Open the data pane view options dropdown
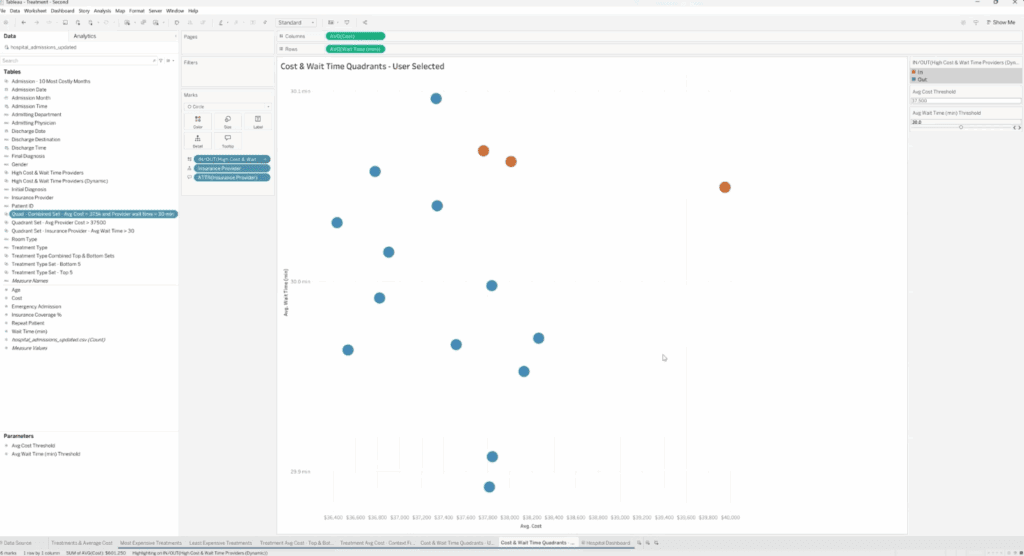 [169, 60]
